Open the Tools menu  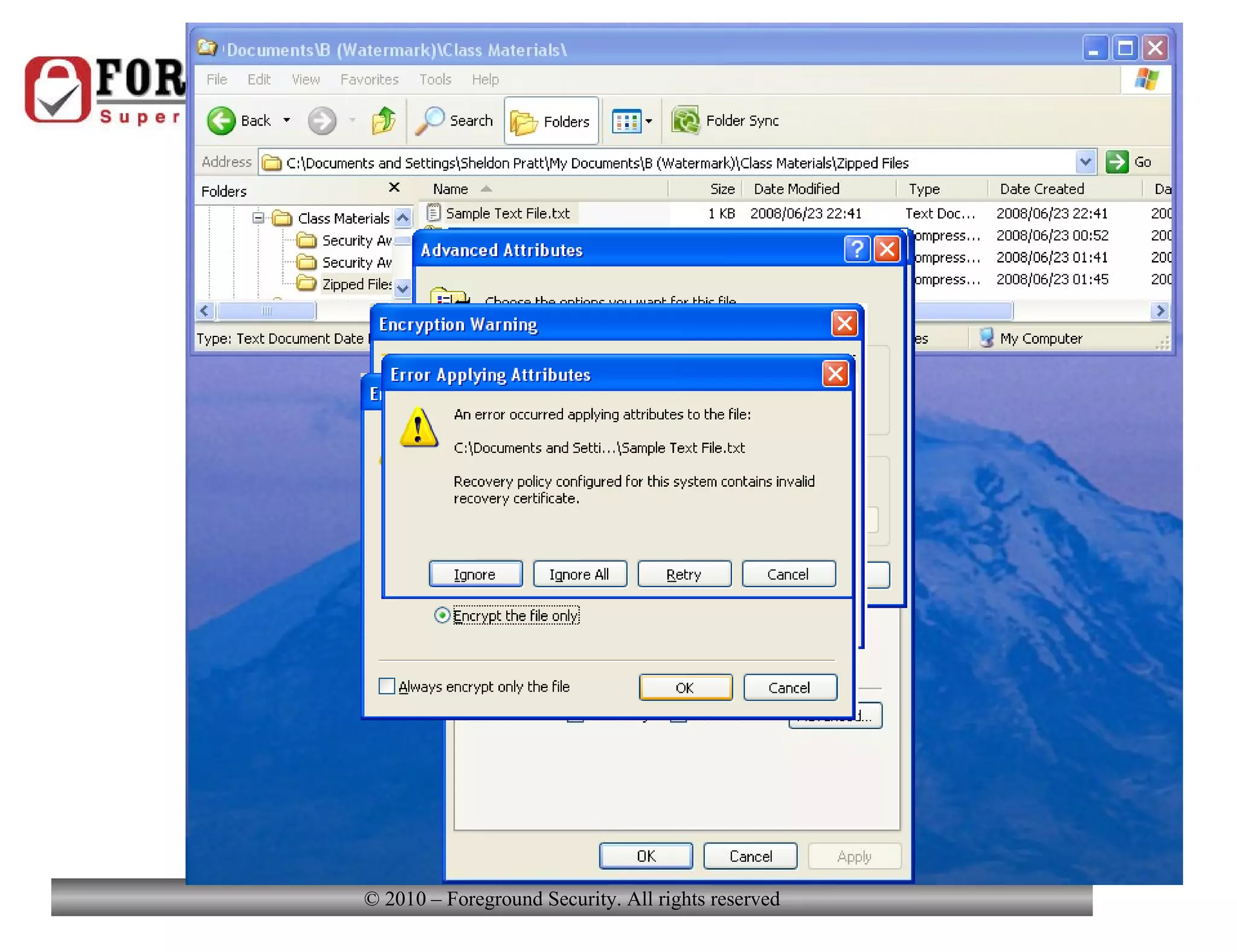[435, 80]
